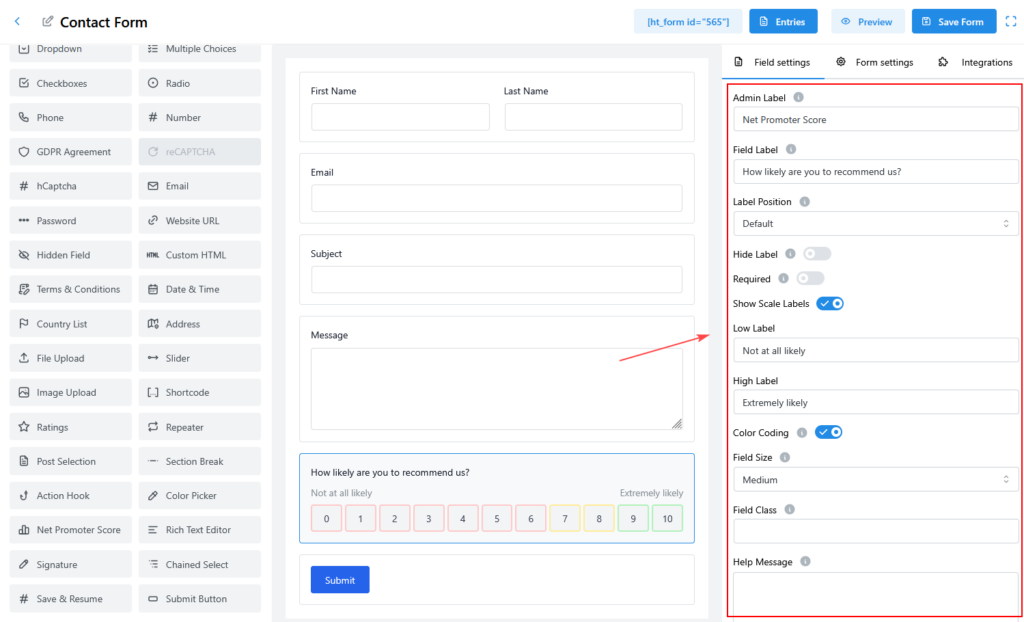The width and height of the screenshot is (1024, 622).
Task: Add the File Upload field
Action: point(70,358)
